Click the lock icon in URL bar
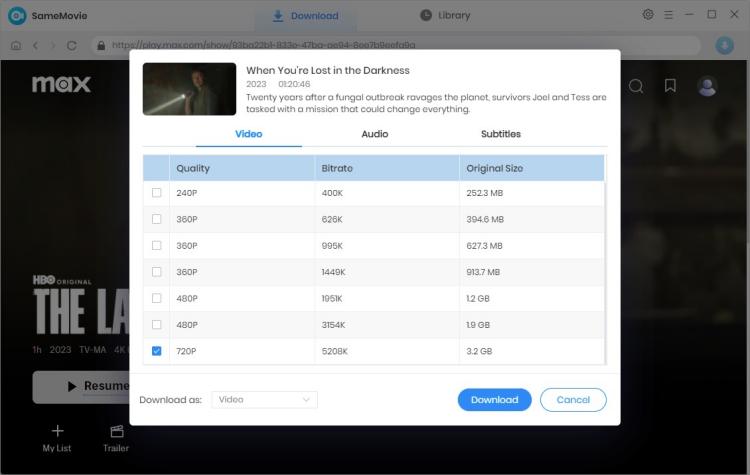 [x=101, y=45]
